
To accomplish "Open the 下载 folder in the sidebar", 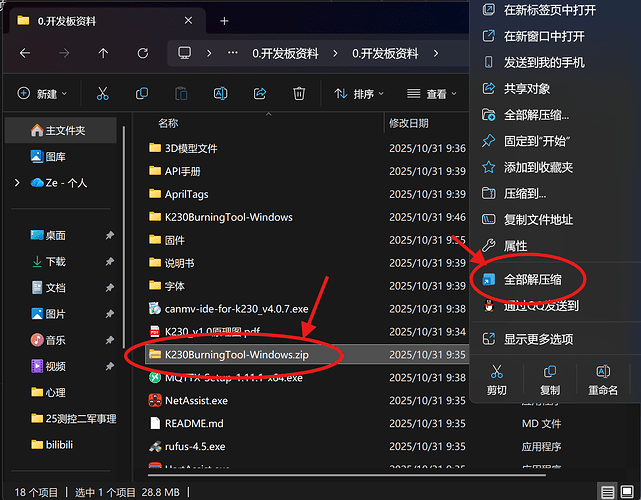I will tap(55, 261).
